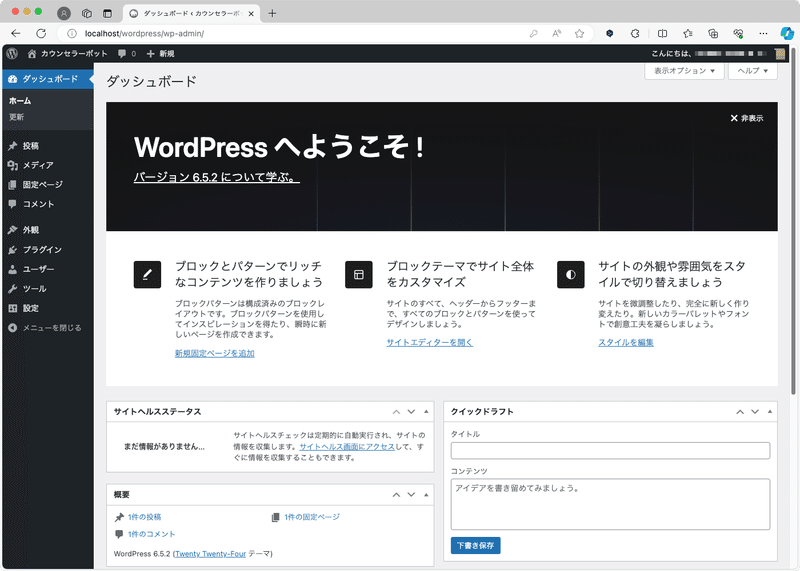Expand the ヘルプ dropdown
The image size is (800, 571).
[753, 71]
